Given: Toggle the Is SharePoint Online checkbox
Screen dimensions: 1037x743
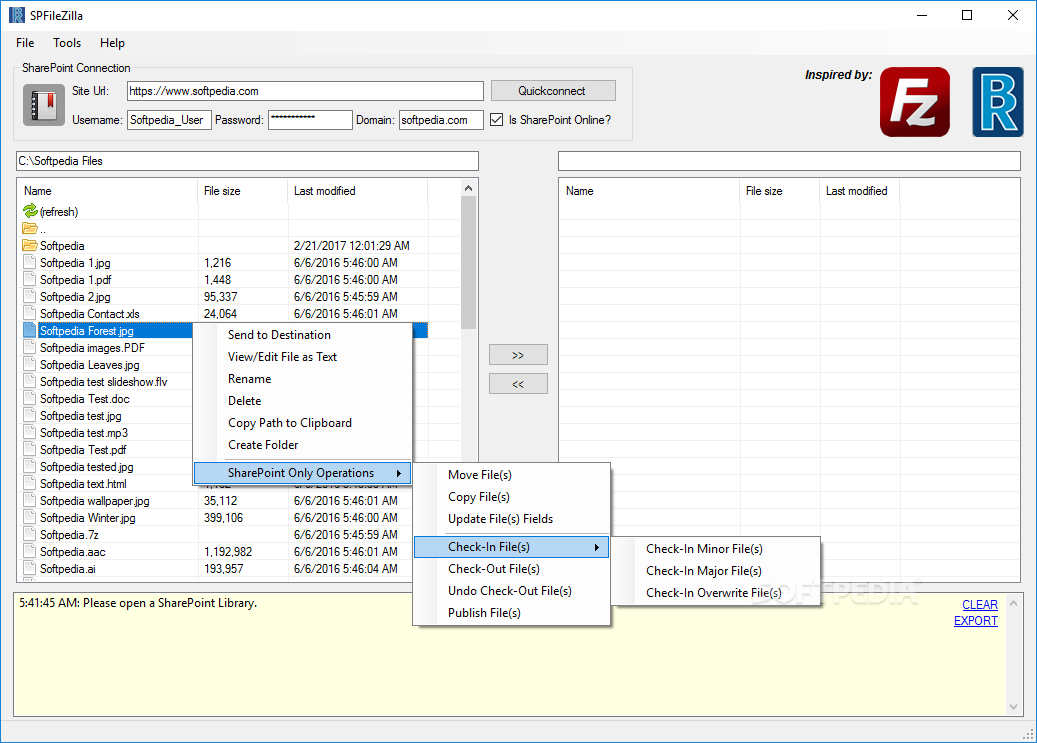Looking at the screenshot, I should (x=496, y=120).
